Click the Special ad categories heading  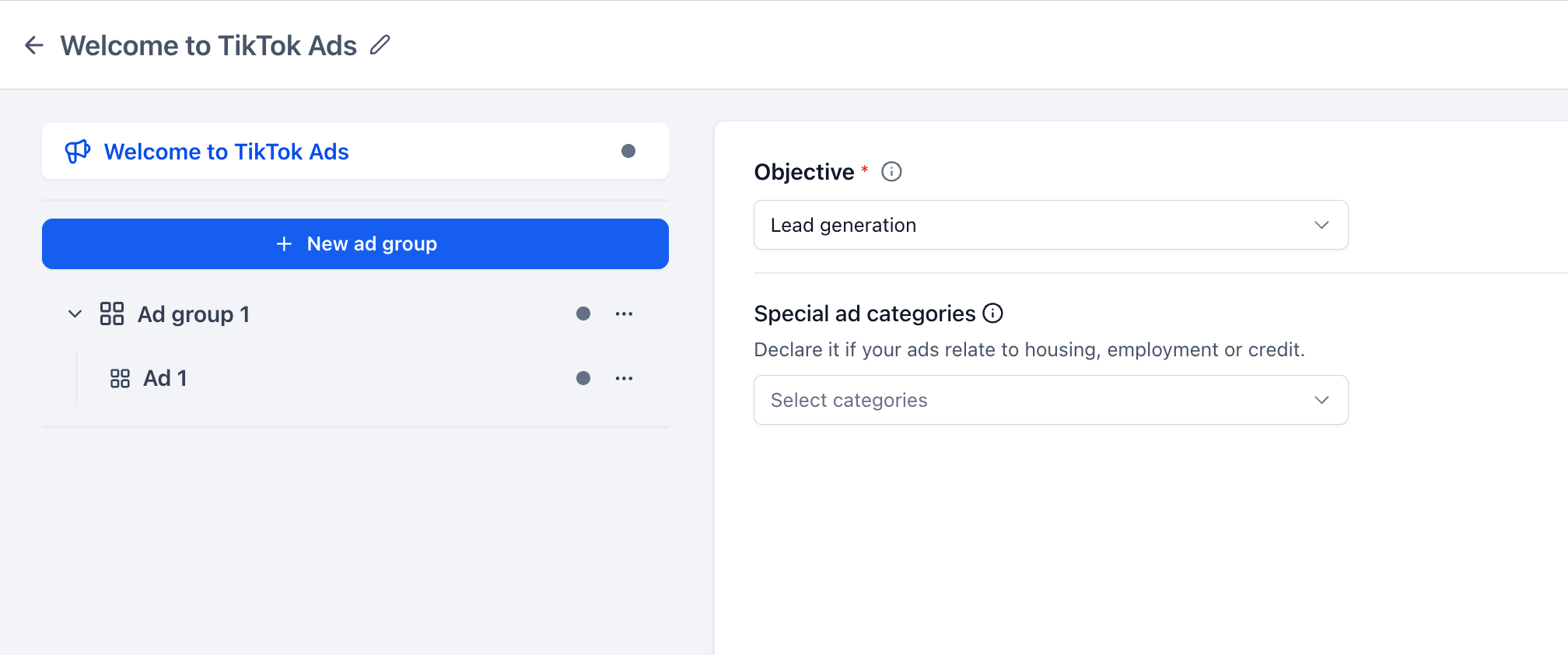tap(865, 313)
